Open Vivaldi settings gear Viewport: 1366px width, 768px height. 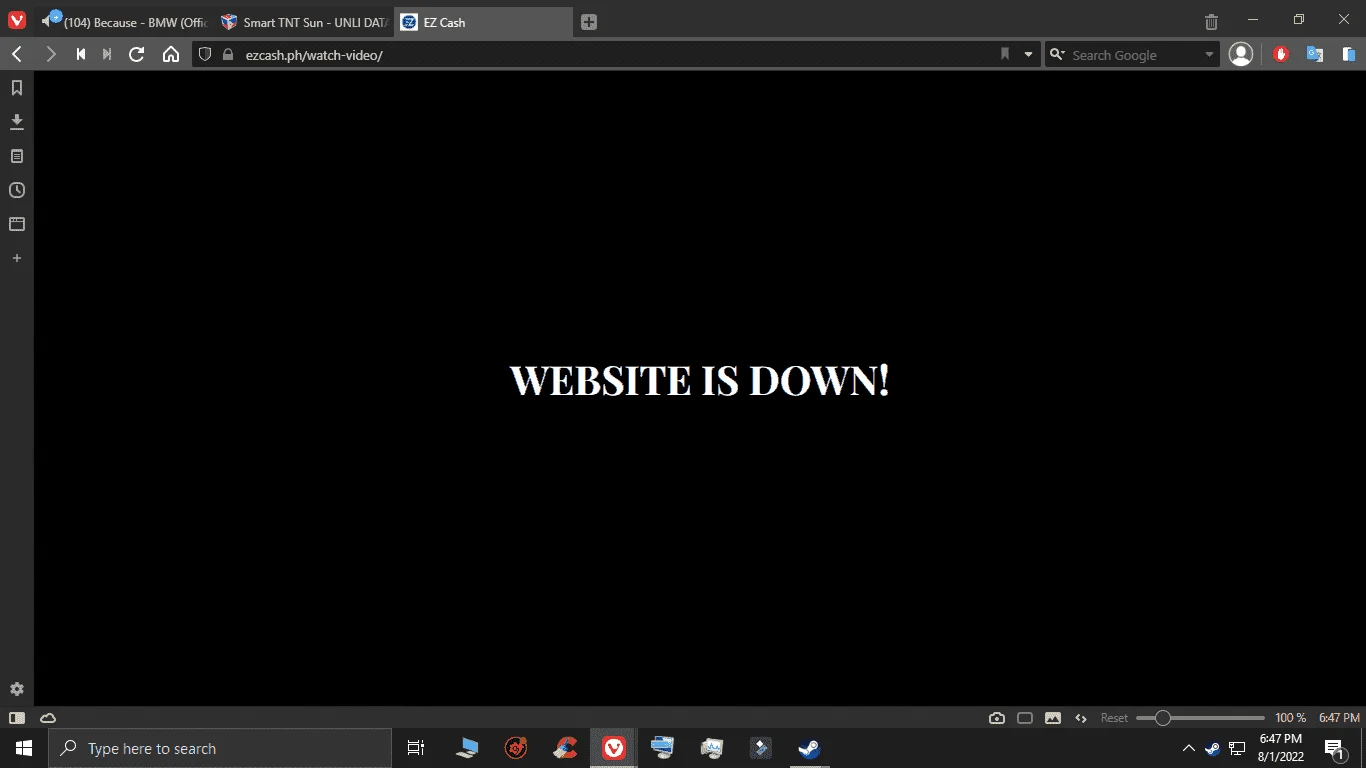17,689
